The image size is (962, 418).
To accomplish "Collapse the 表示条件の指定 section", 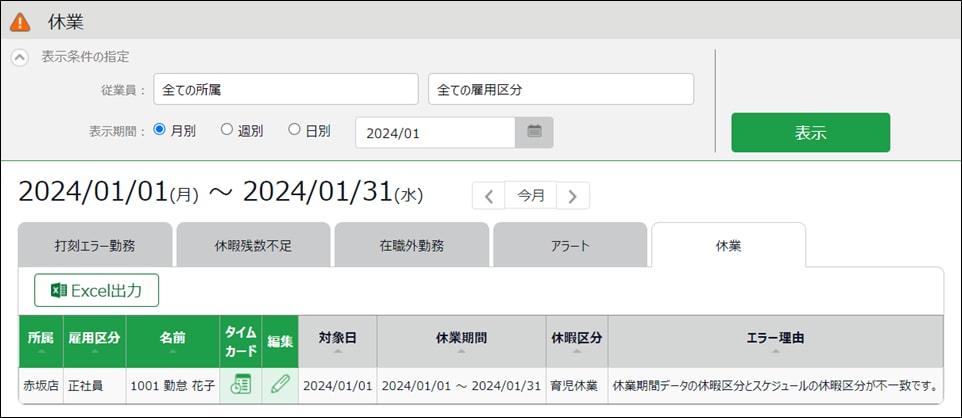I will [x=20, y=58].
